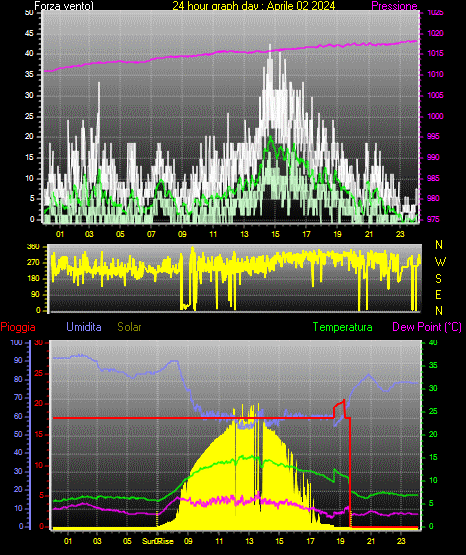Viewport: 466px width, 555px height.
Task: Click the blue humidity axis value 100
Action: pos(16,342)
